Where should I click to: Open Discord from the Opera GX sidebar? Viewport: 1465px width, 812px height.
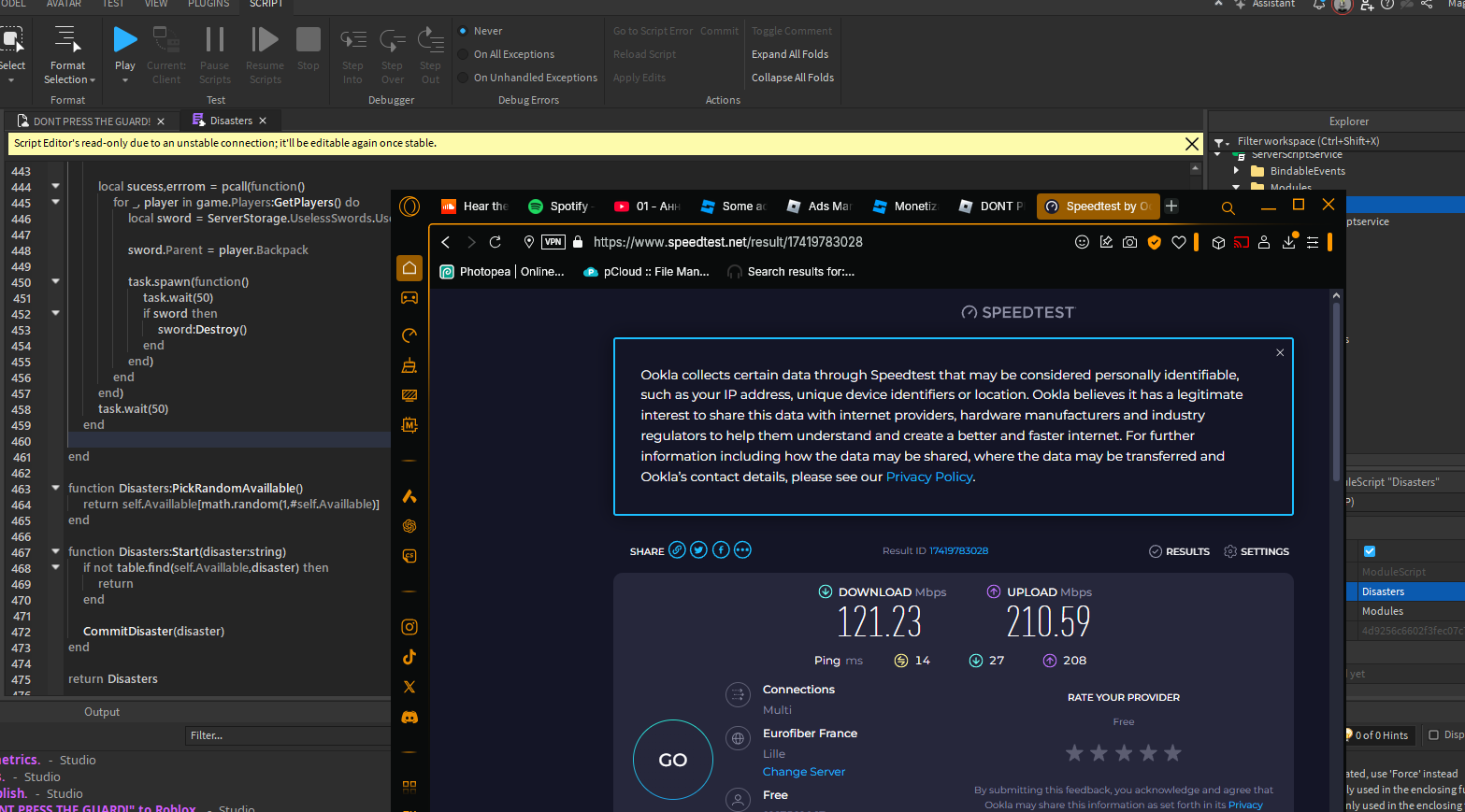point(409,717)
